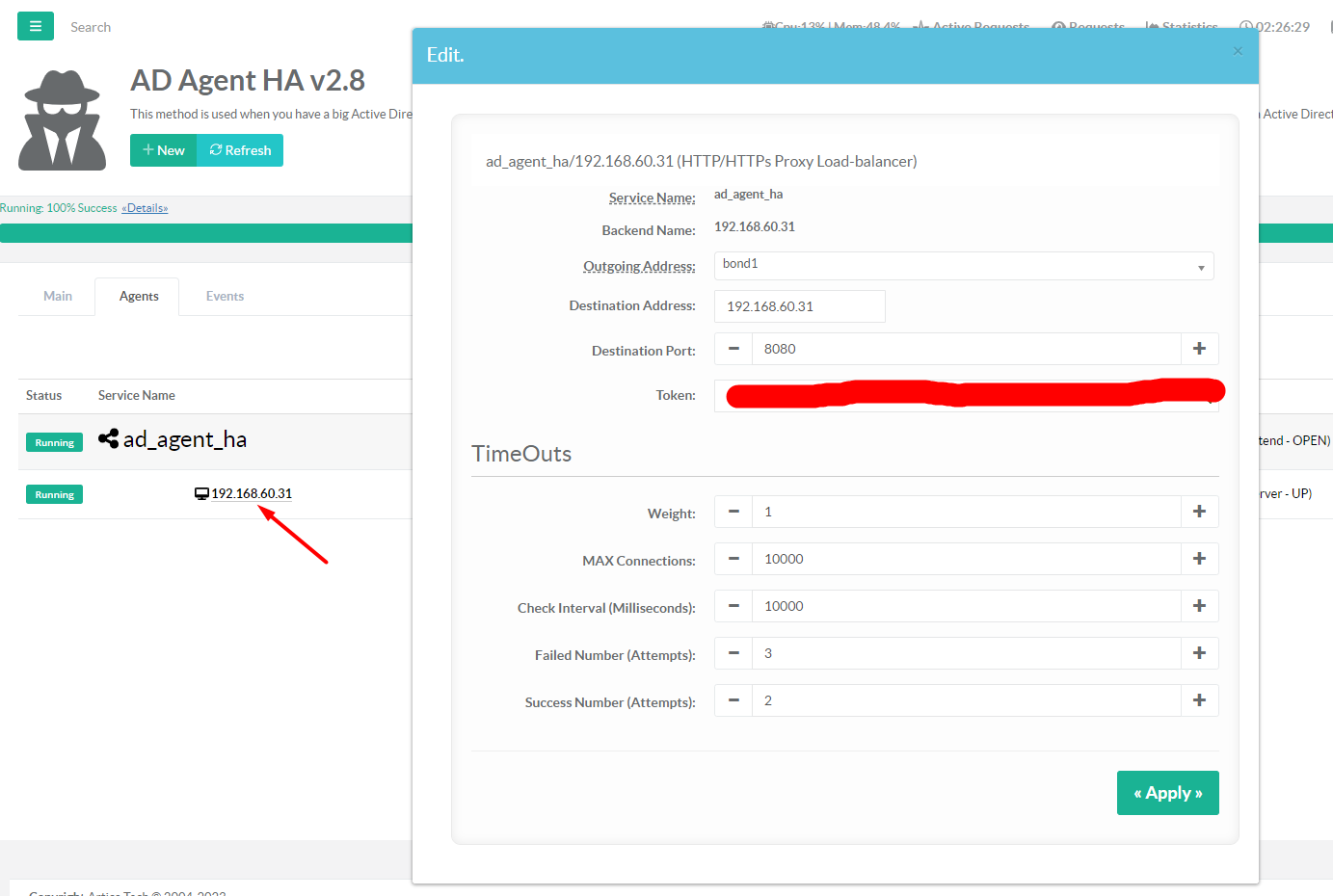Decrease the Destination Port value
This screenshot has width=1333, height=896.
tap(733, 349)
